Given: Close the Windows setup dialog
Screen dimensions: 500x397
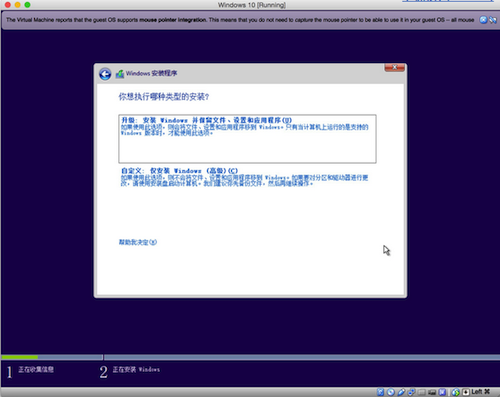Looking at the screenshot, I should pyautogui.click(x=394, y=68).
